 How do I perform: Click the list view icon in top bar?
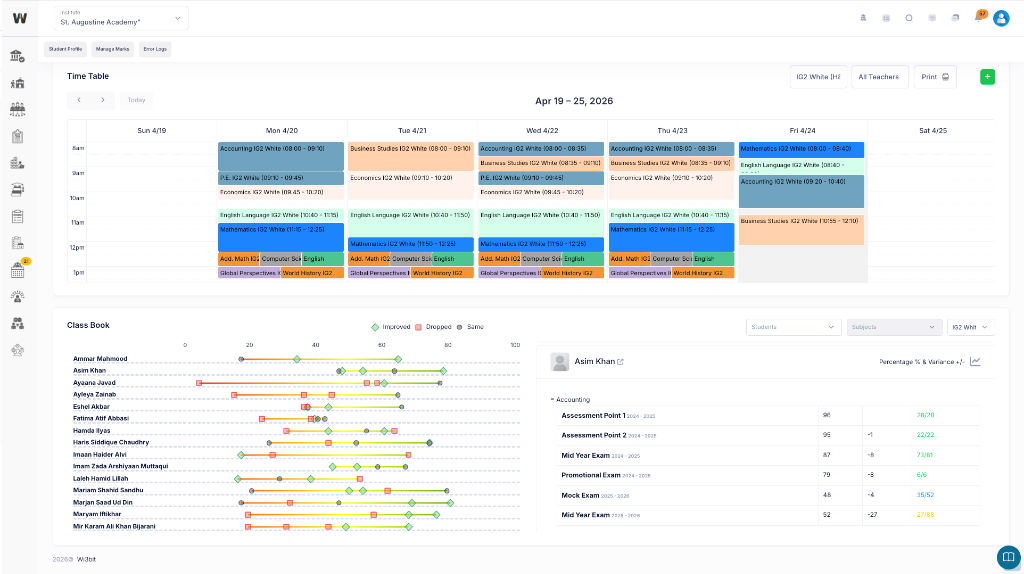886,18
